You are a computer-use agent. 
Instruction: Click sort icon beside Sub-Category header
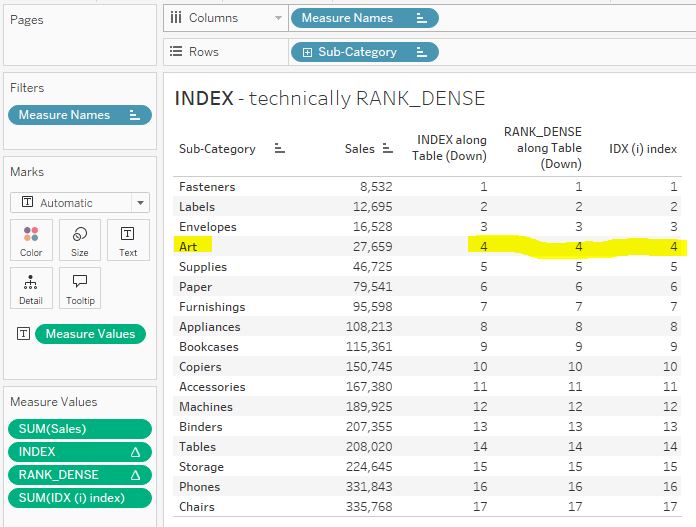click(x=280, y=149)
